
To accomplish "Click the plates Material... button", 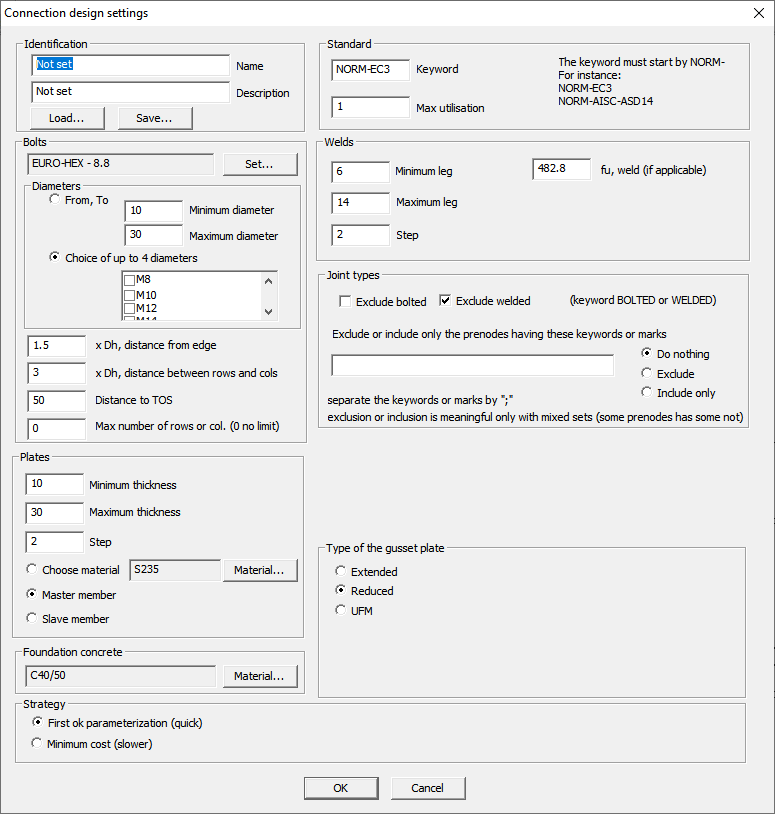I will tap(260, 570).
